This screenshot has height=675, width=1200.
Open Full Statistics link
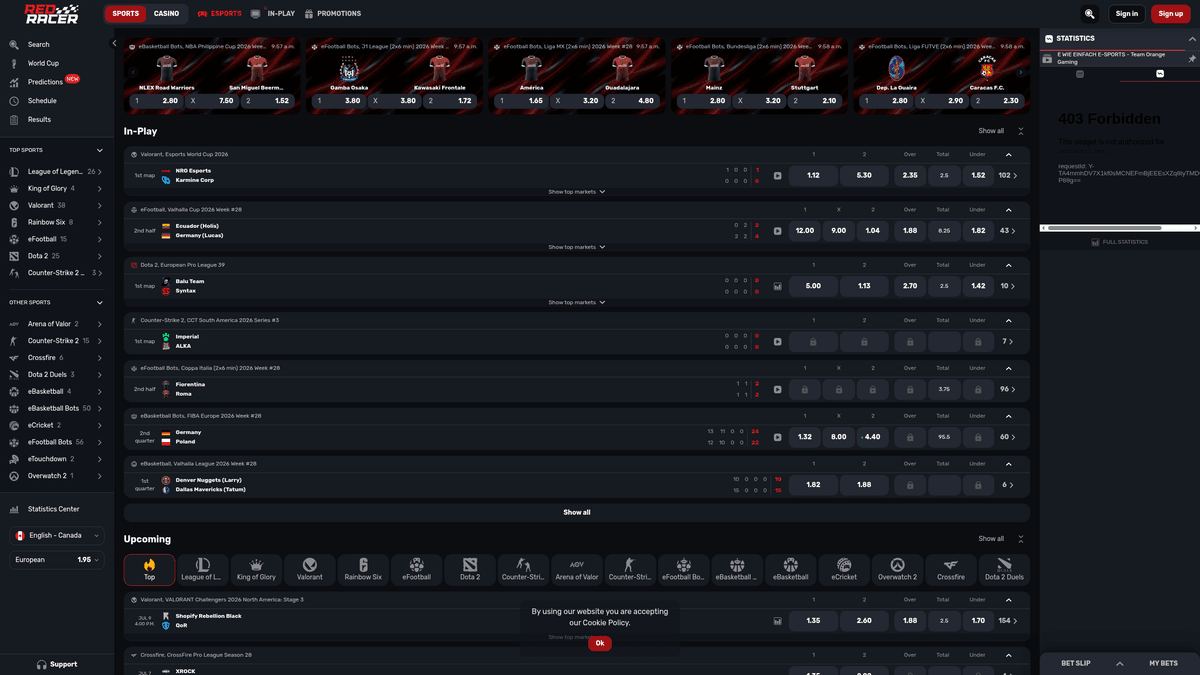1119,242
